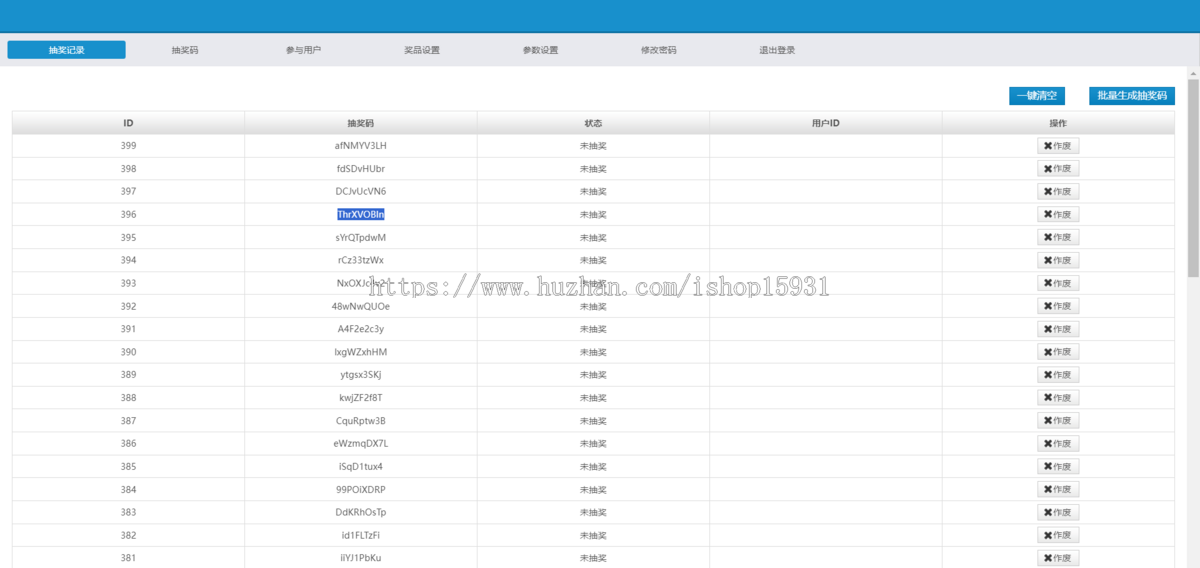Click the 未抽奖 status in row 388
This screenshot has height=568, width=1200.
click(593, 398)
